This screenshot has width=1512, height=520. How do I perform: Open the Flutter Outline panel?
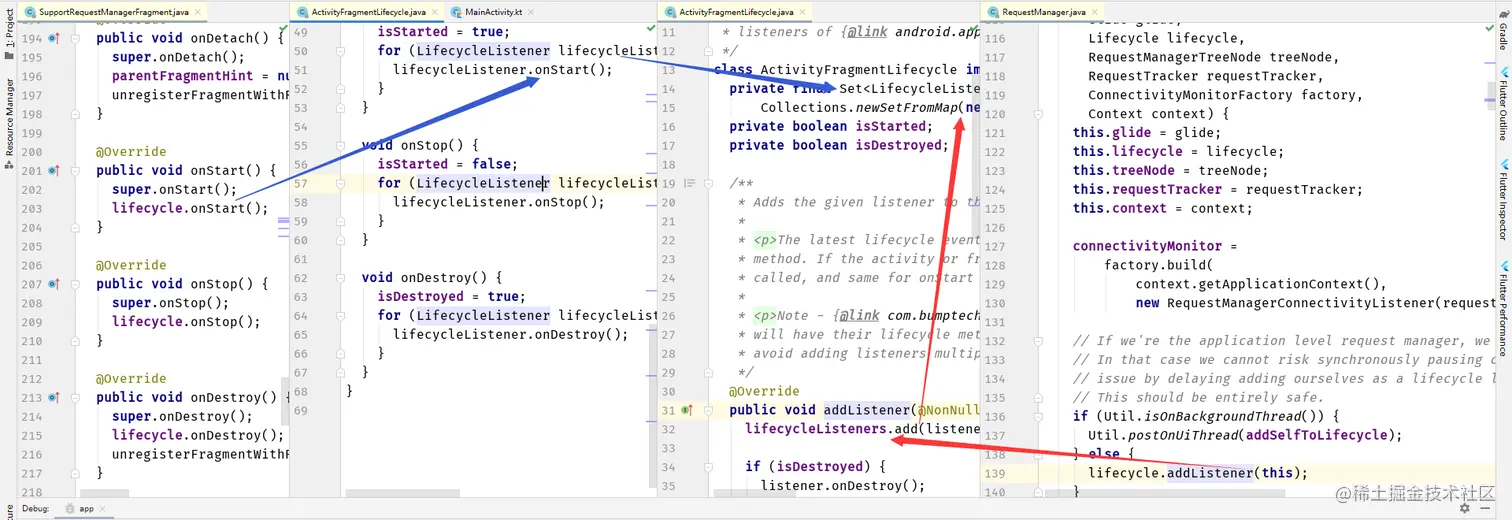(x=1503, y=105)
